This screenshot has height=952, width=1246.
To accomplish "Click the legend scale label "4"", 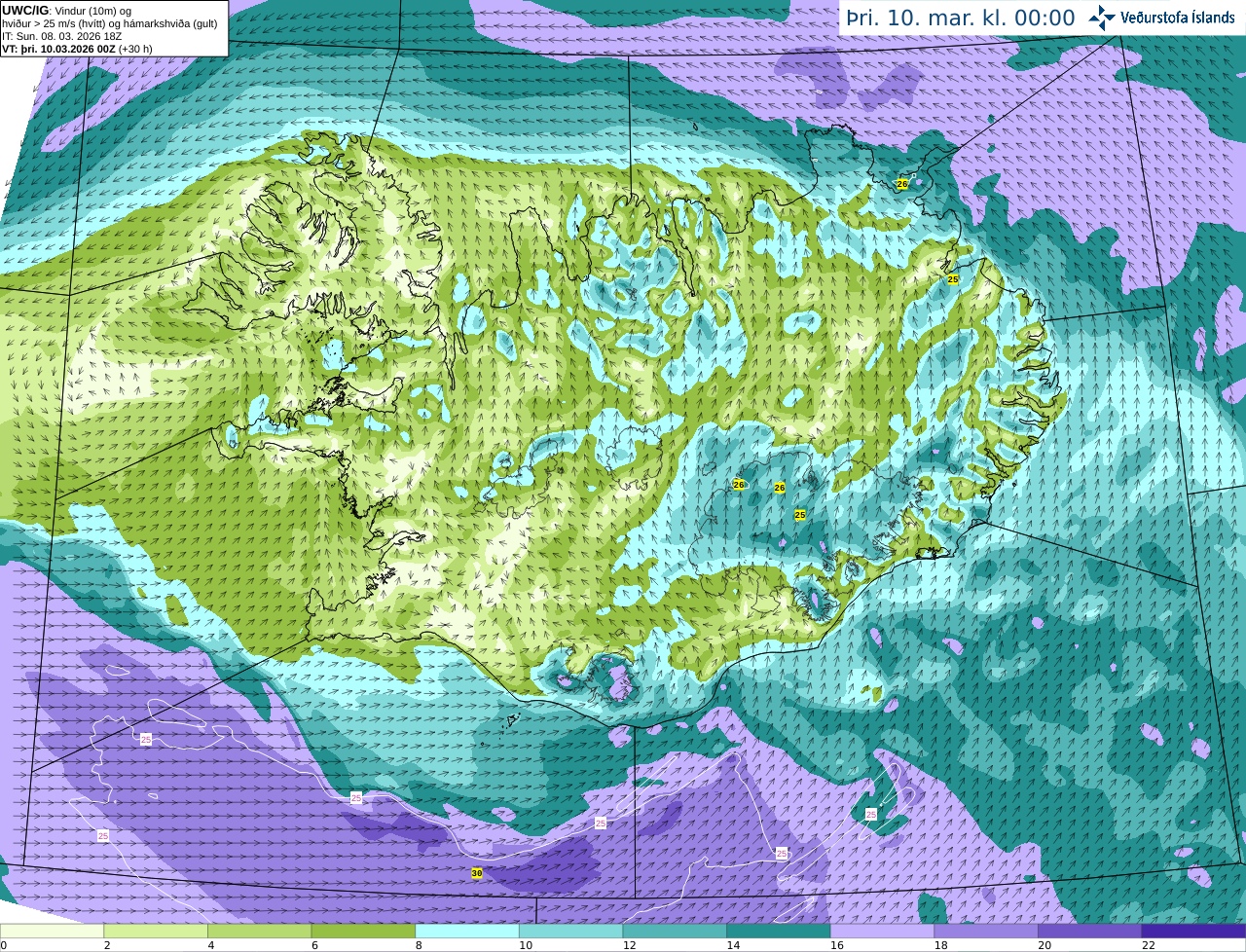I will [211, 945].
